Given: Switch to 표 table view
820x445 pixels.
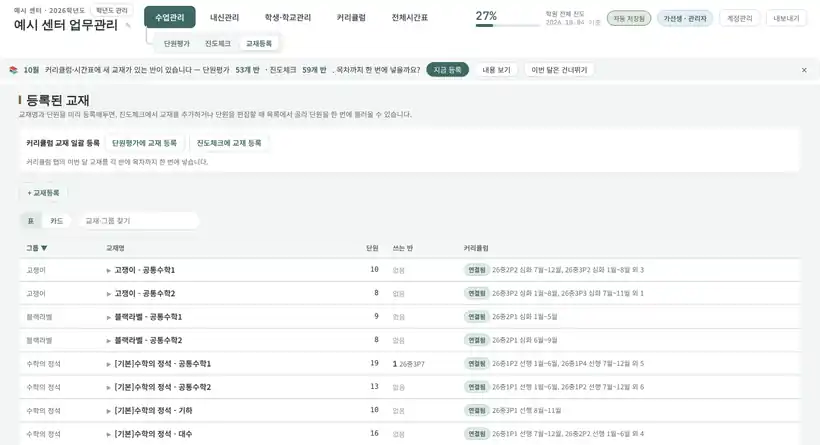Looking at the screenshot, I should click(x=31, y=221).
